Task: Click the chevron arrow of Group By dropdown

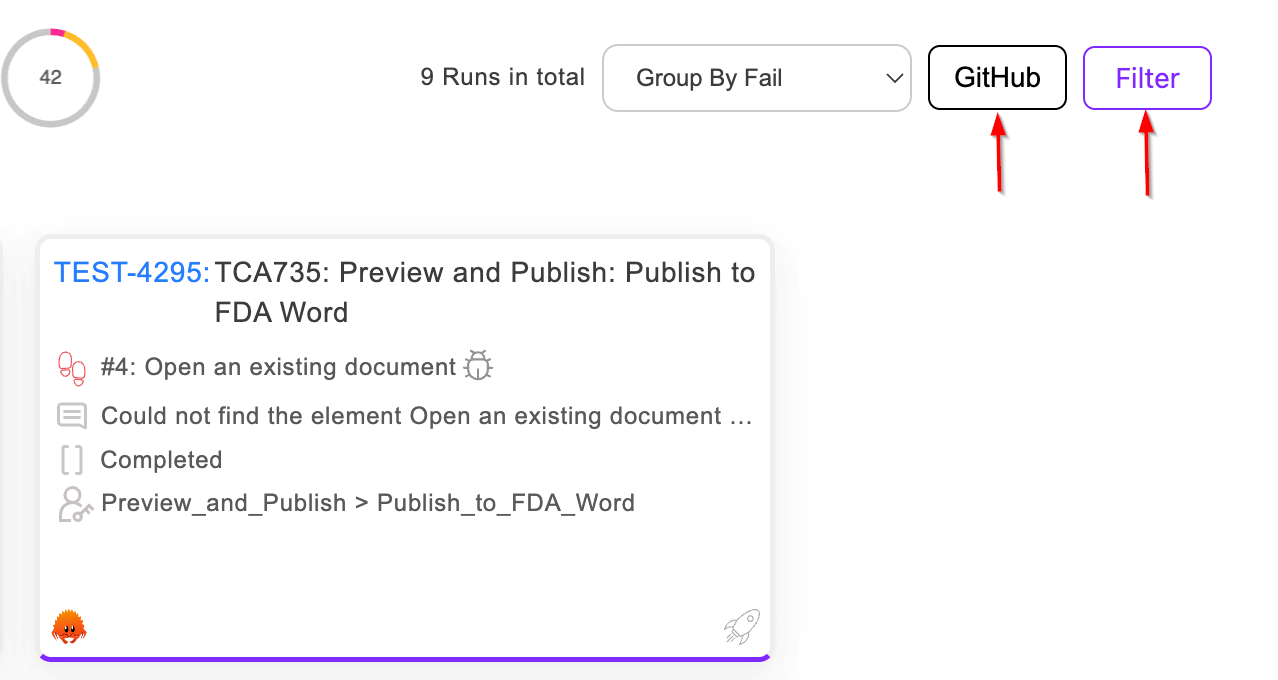Action: point(894,78)
